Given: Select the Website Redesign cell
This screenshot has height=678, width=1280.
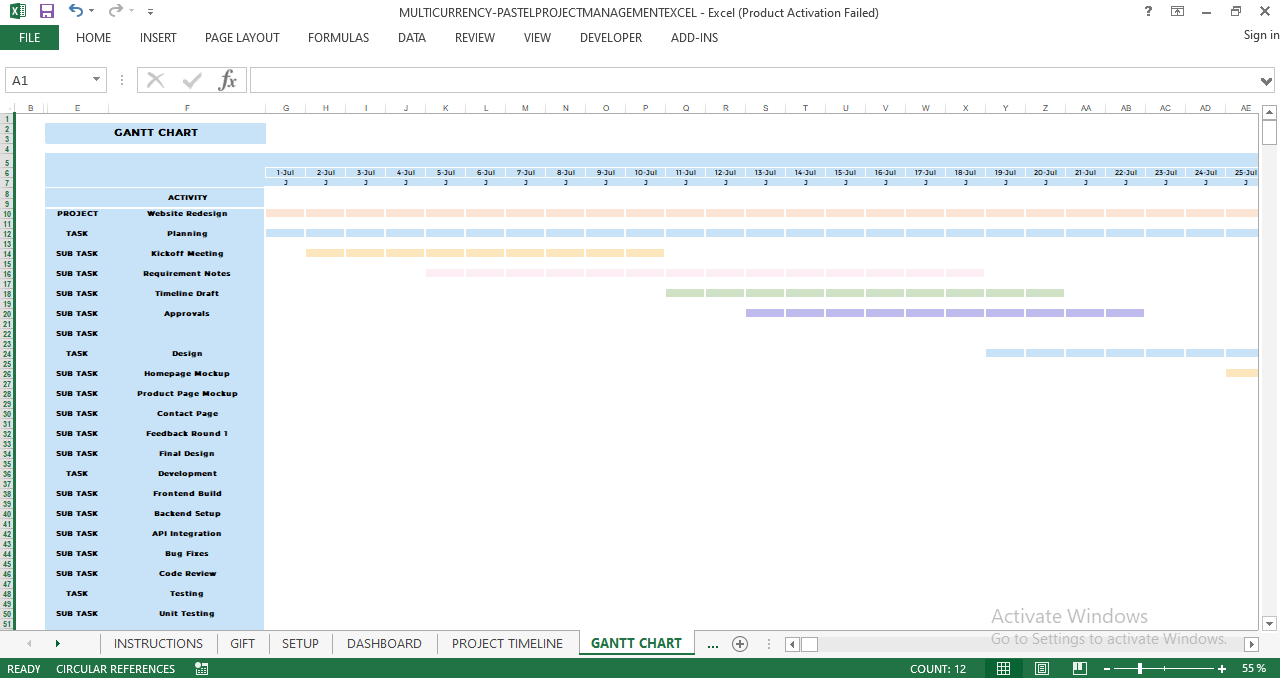Looking at the screenshot, I should (x=187, y=213).
